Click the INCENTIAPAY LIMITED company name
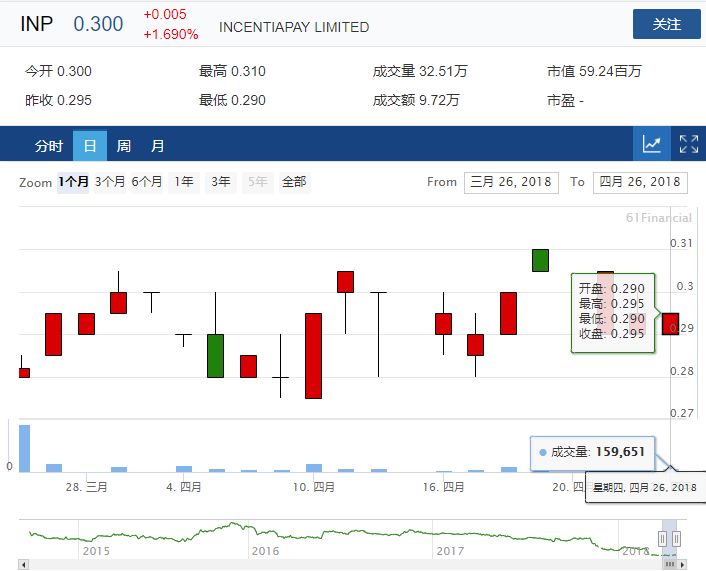 [294, 27]
